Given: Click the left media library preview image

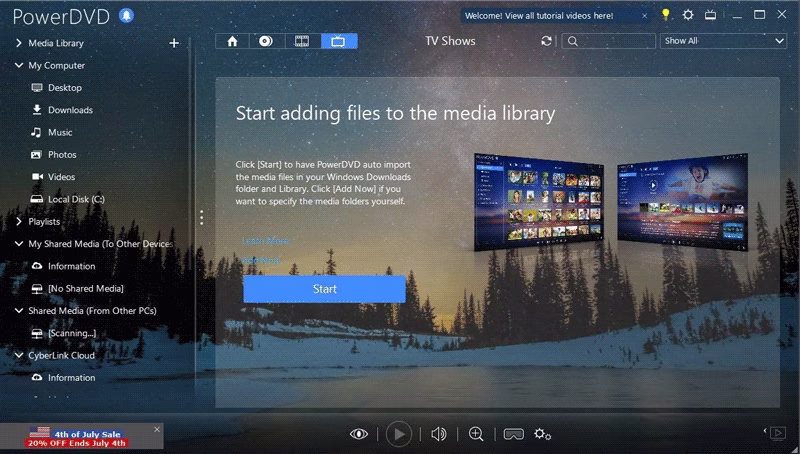Looking at the screenshot, I should pyautogui.click(x=539, y=201).
